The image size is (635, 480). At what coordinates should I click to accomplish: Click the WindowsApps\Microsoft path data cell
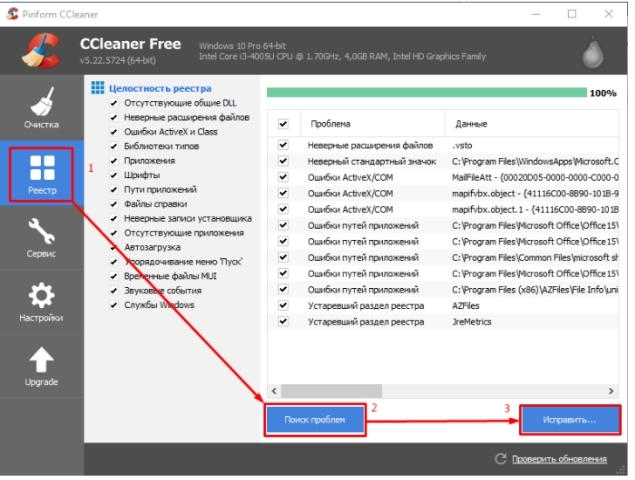535,161
